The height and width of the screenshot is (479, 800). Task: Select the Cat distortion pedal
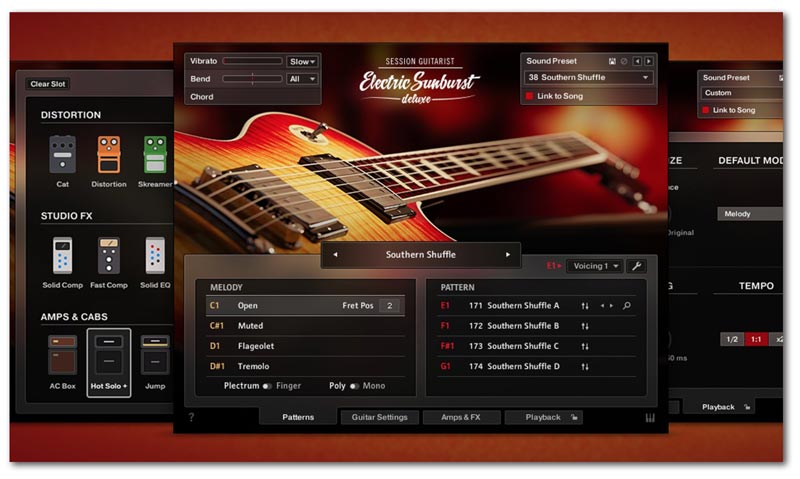[63, 155]
